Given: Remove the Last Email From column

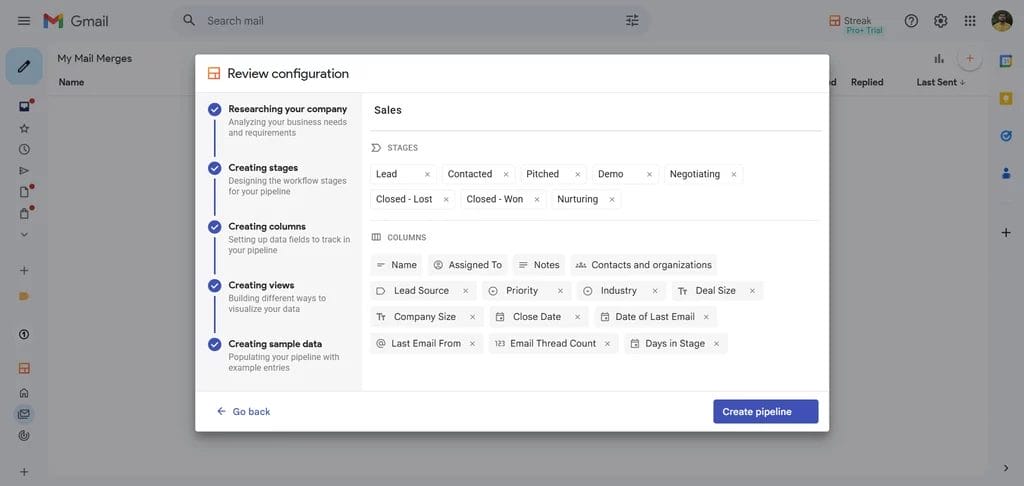Looking at the screenshot, I should click(x=472, y=344).
